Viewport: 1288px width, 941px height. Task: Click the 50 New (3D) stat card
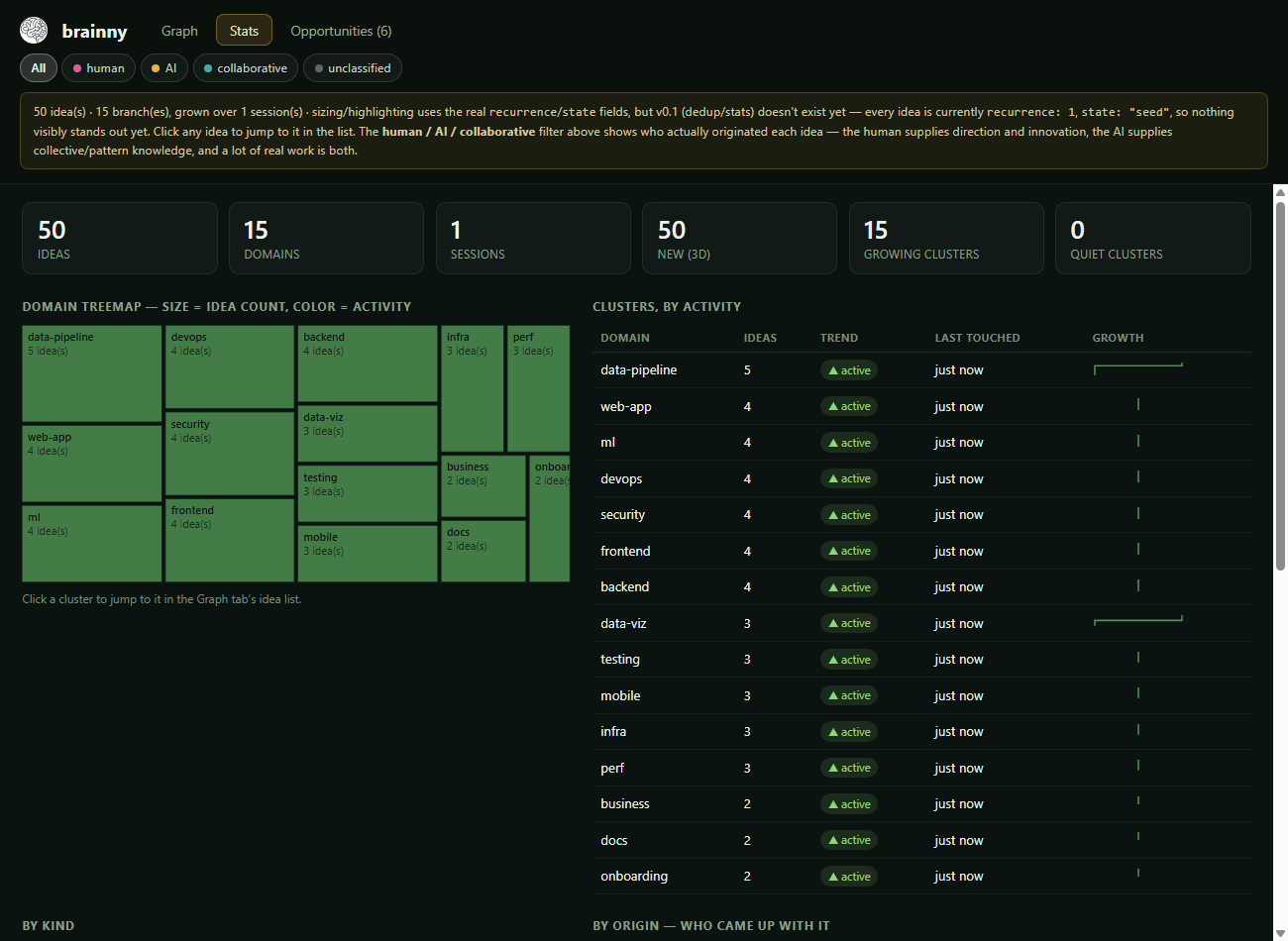pos(739,238)
